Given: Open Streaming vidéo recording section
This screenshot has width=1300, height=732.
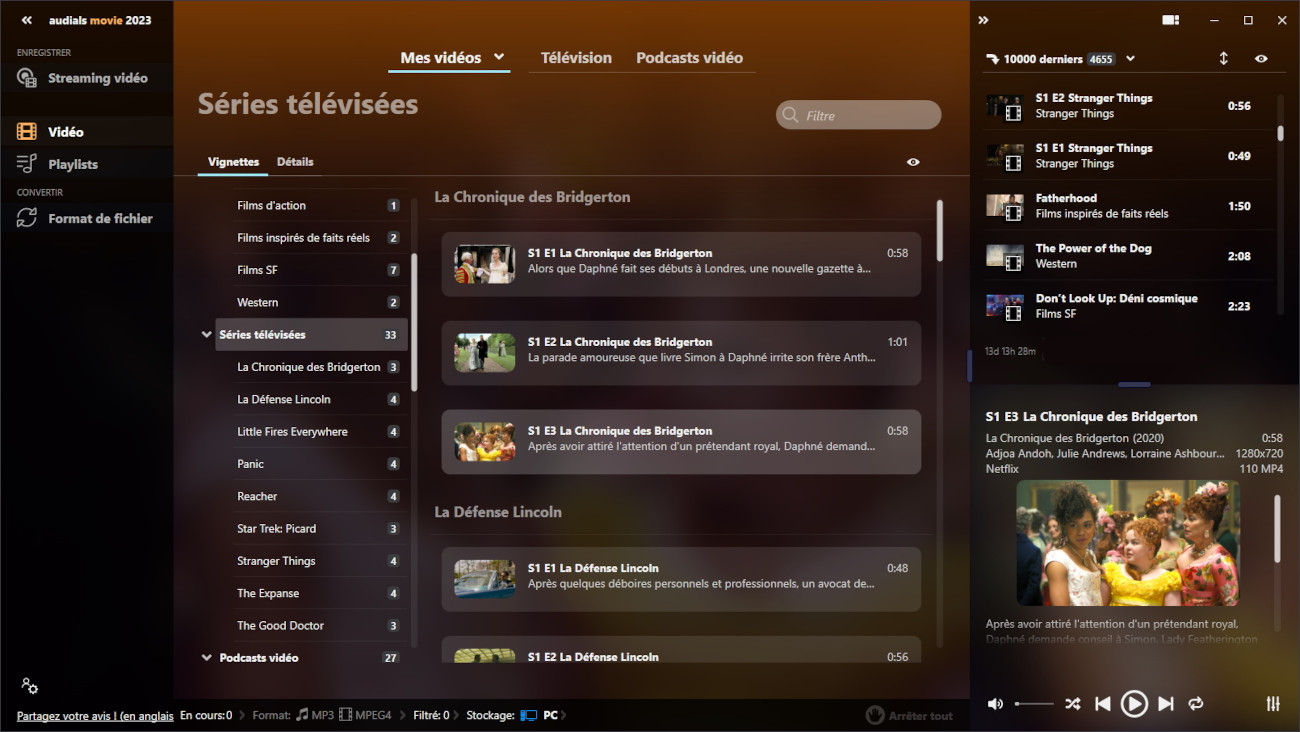Looking at the screenshot, I should pyautogui.click(x=86, y=78).
